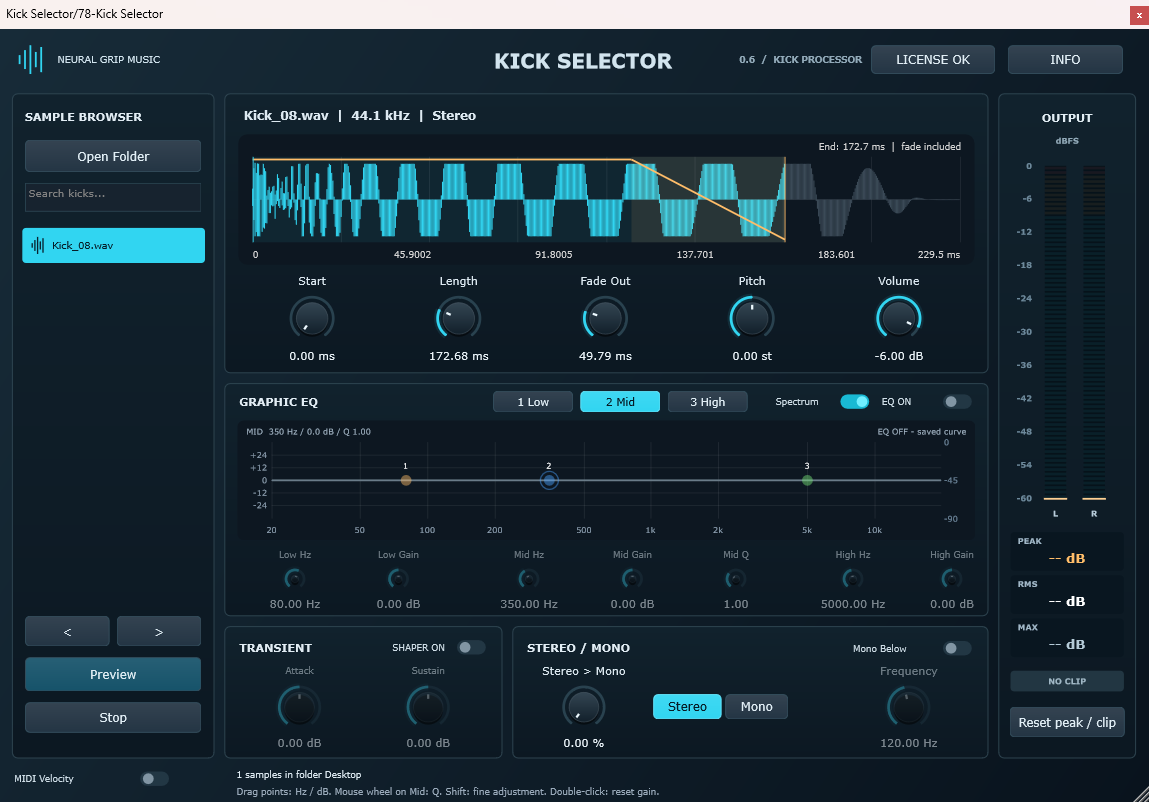The image size is (1149, 802).
Task: Click EQ point 2 on the graph
Action: (x=549, y=480)
